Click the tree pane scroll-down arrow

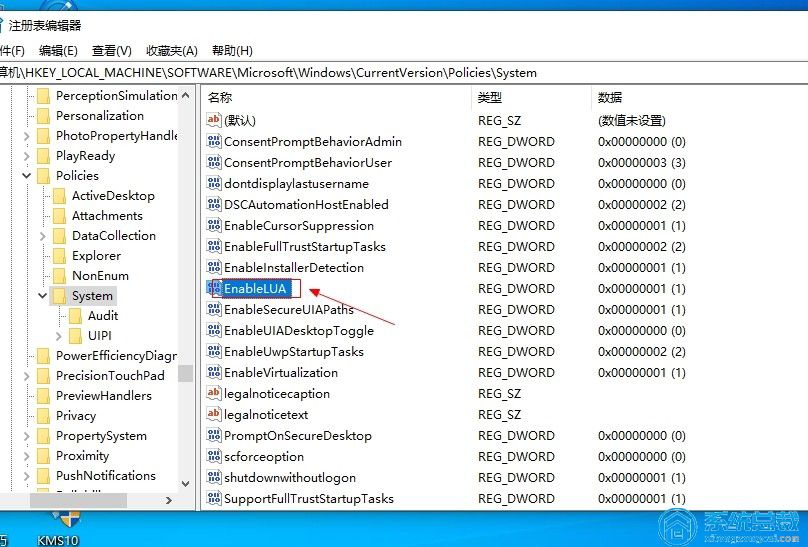point(186,484)
